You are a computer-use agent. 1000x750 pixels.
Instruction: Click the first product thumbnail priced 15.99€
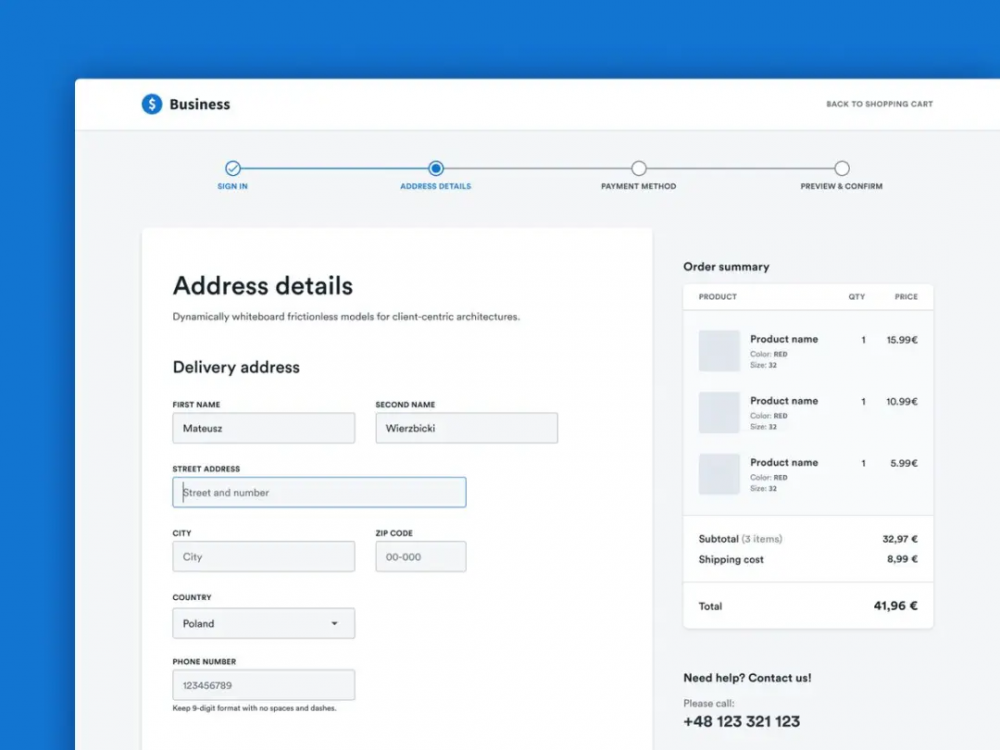[719, 351]
